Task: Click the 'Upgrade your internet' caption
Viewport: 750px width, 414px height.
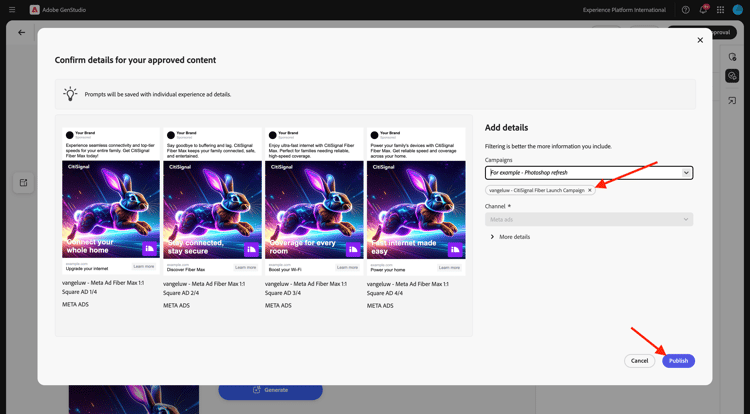Action: (x=88, y=269)
